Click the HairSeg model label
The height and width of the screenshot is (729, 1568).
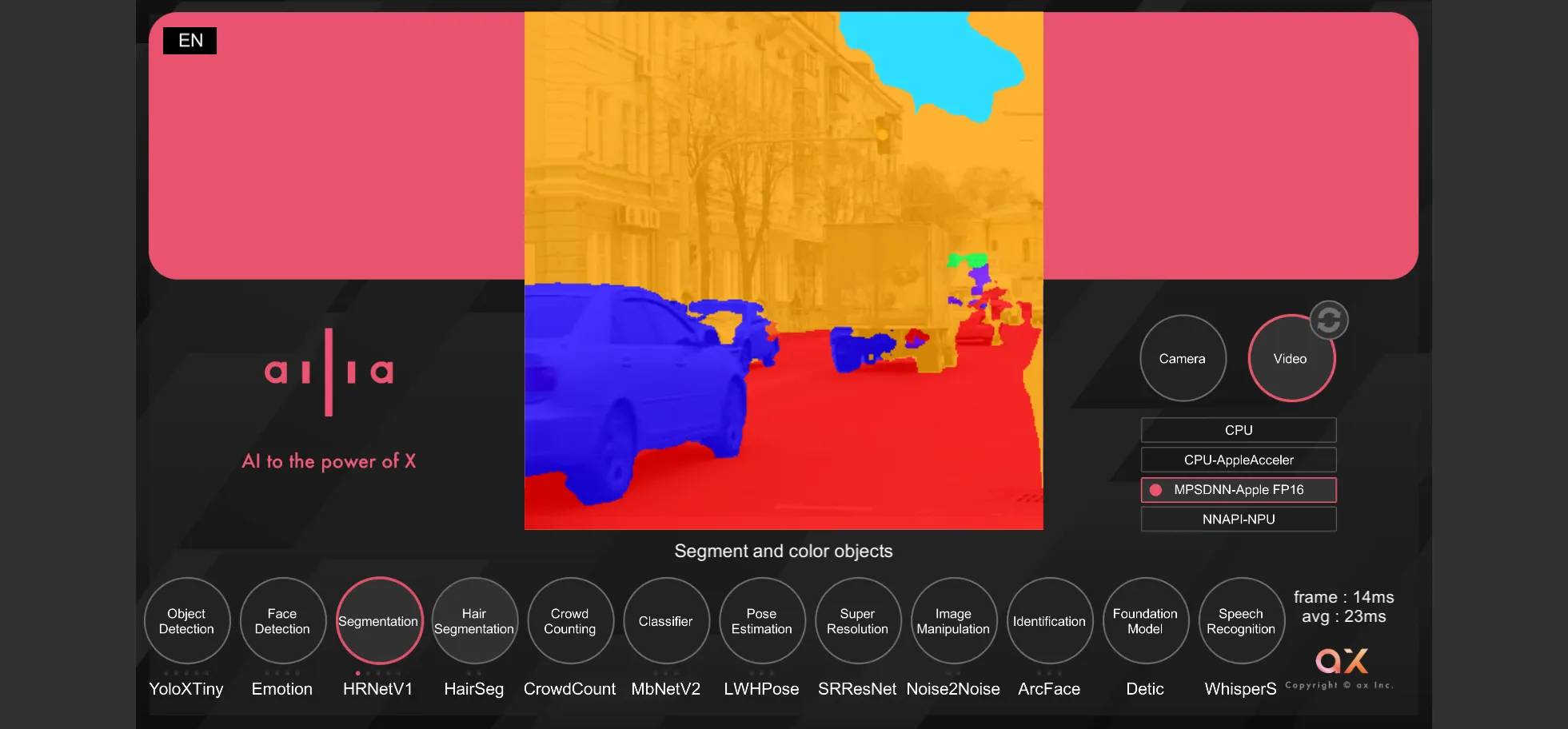coord(474,689)
